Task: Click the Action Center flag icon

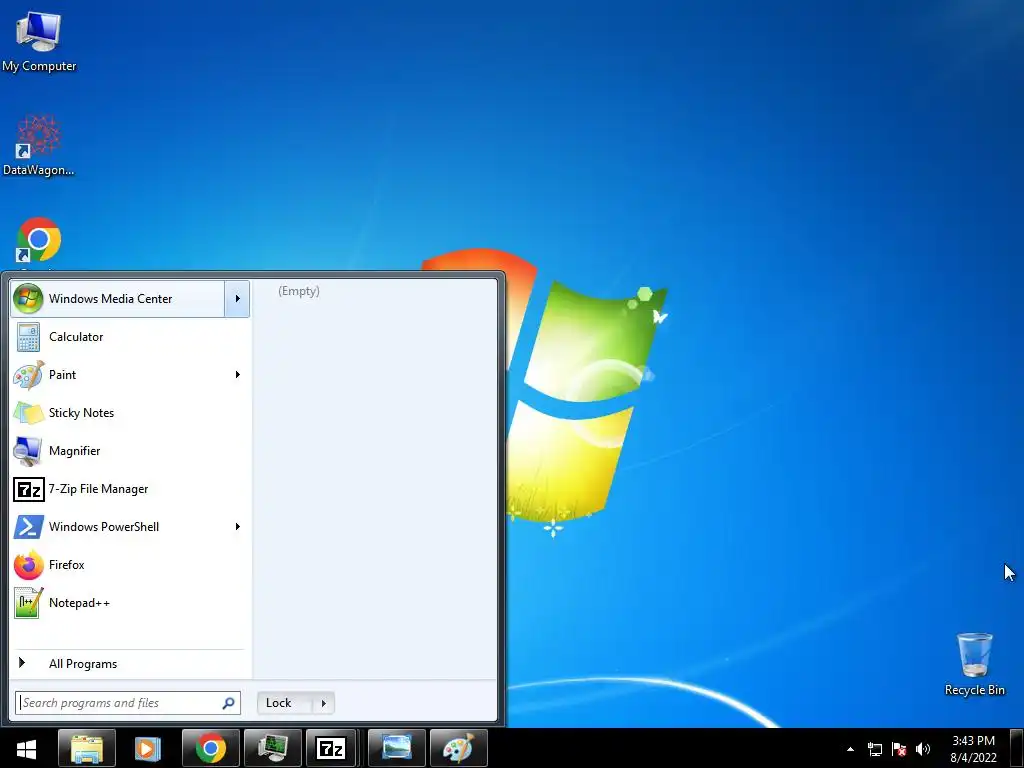Action: (899, 749)
